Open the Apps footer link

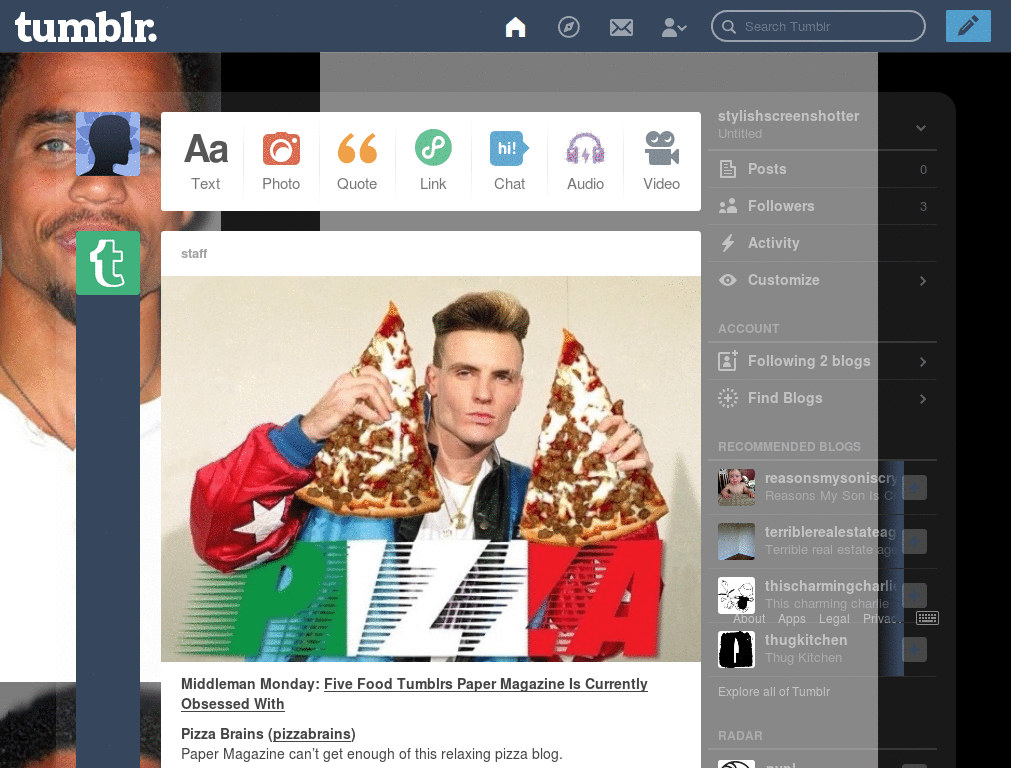click(792, 618)
